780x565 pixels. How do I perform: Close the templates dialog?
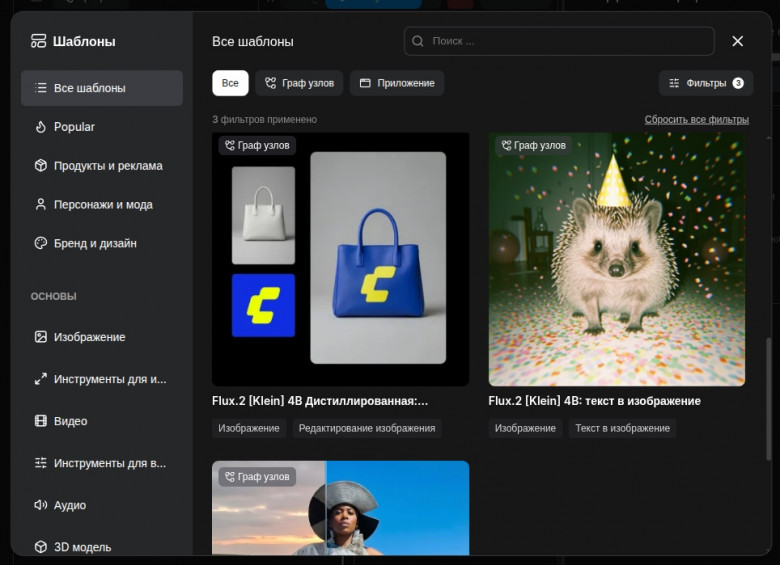click(x=738, y=41)
